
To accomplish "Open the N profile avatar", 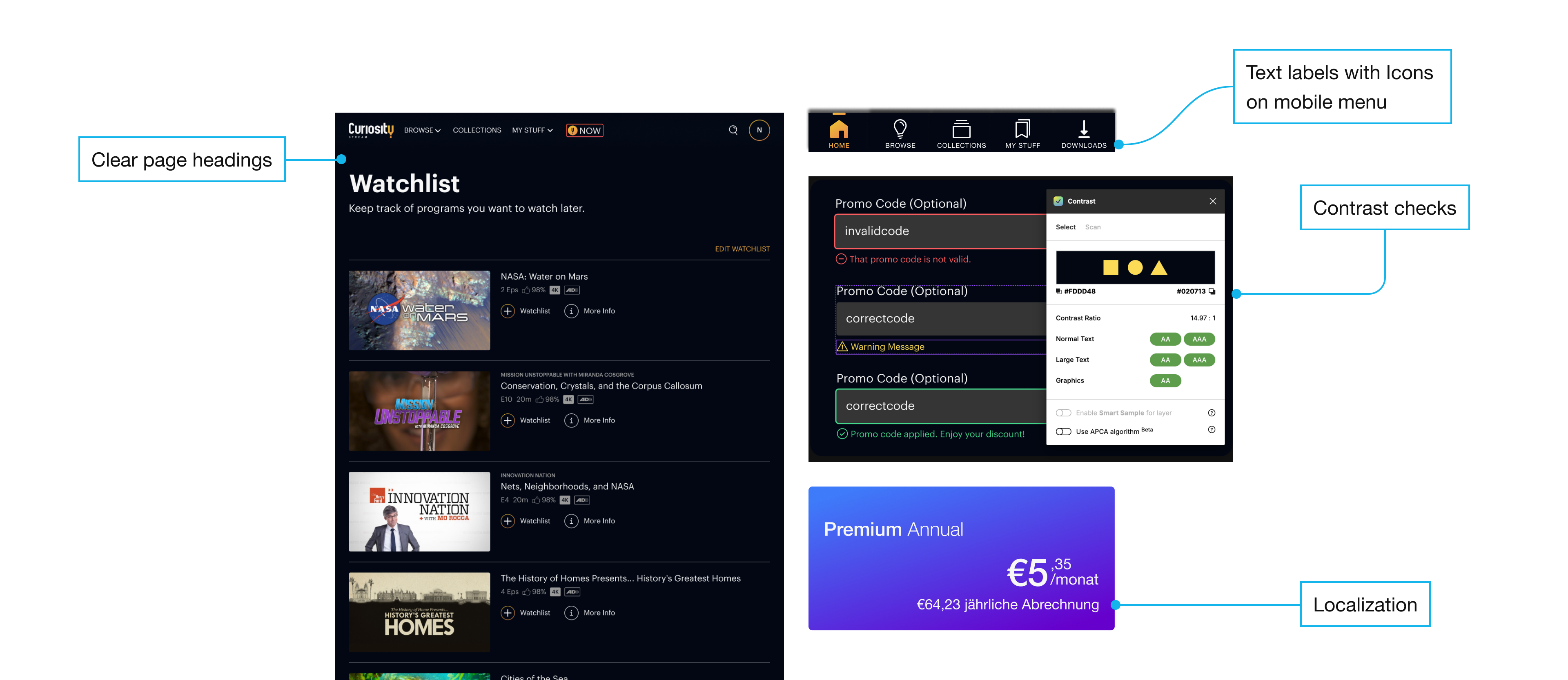I will tap(759, 130).
